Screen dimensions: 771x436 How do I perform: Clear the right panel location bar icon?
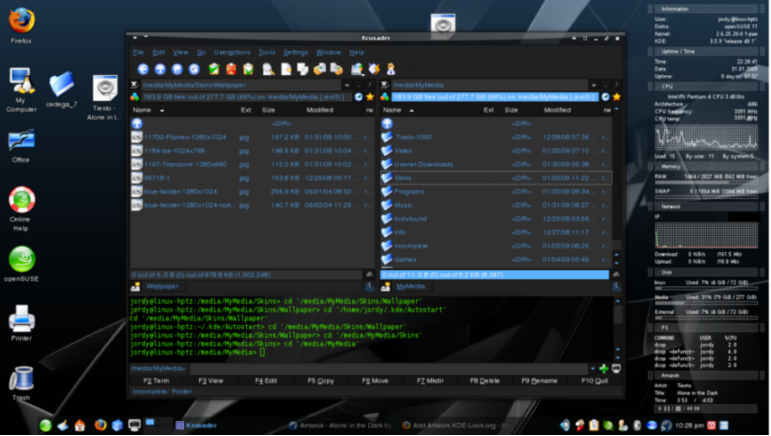385,85
